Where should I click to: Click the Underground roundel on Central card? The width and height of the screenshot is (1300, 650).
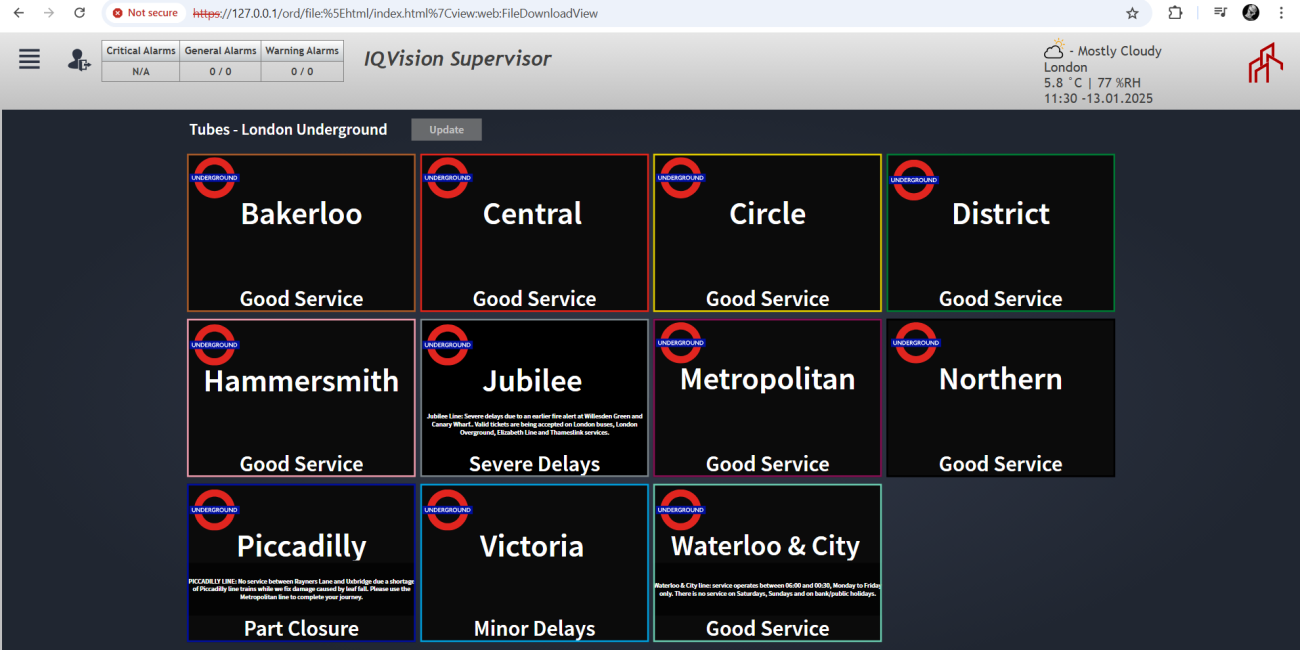(x=447, y=178)
